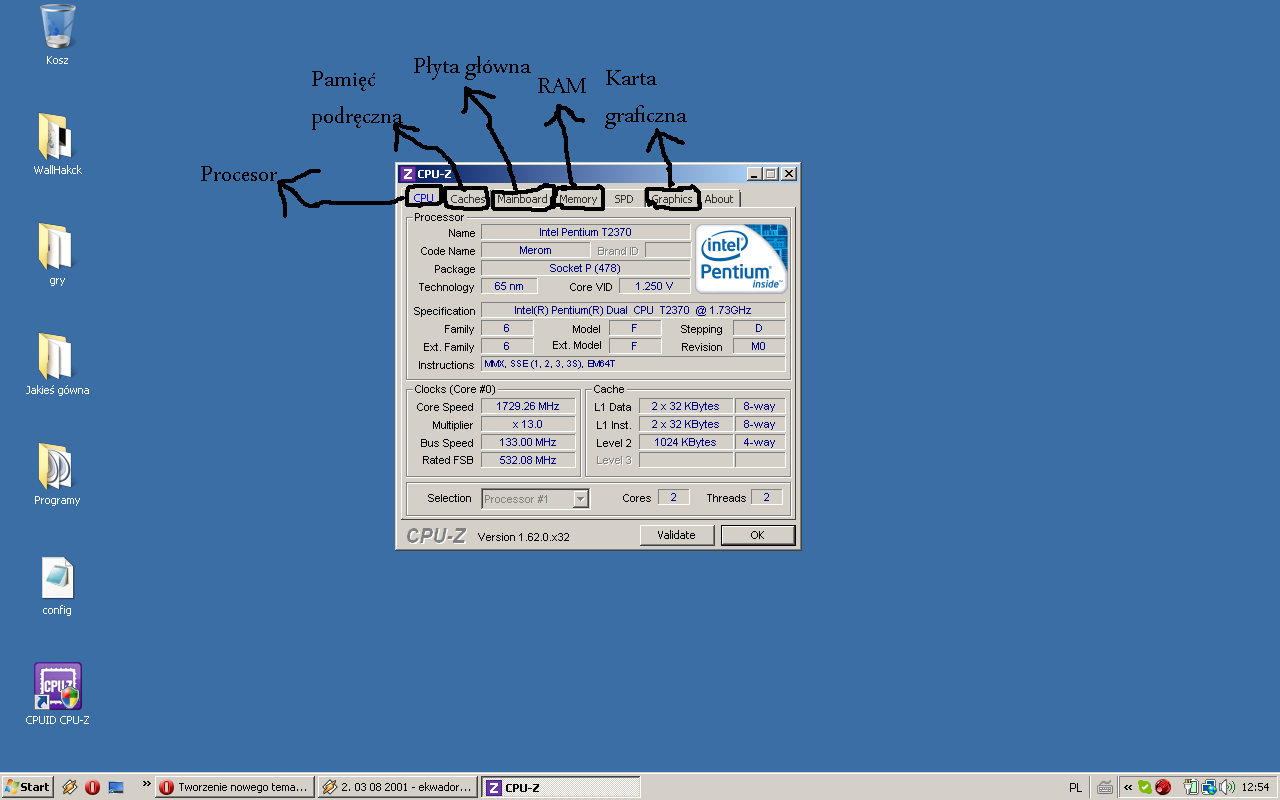
Task: Switch to the CPU tab
Action: 424,198
